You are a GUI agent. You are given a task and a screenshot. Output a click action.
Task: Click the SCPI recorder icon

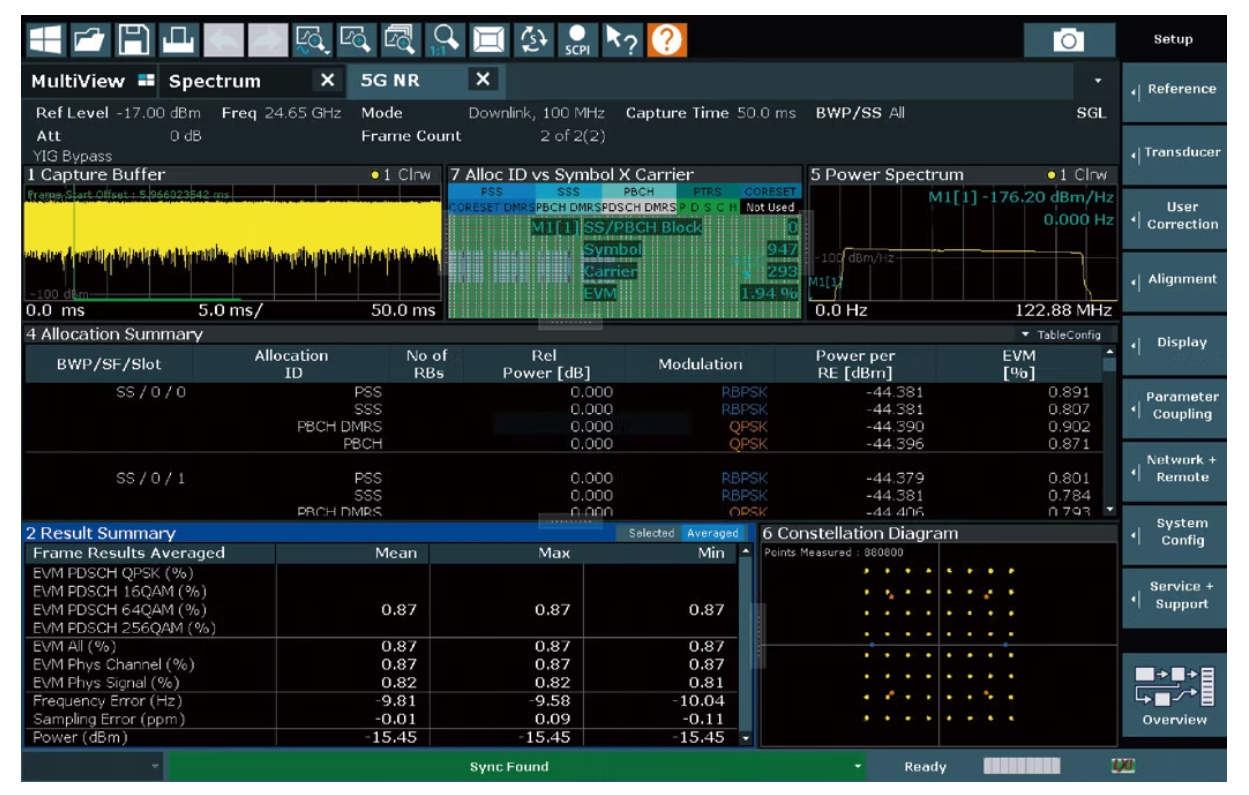coord(576,40)
